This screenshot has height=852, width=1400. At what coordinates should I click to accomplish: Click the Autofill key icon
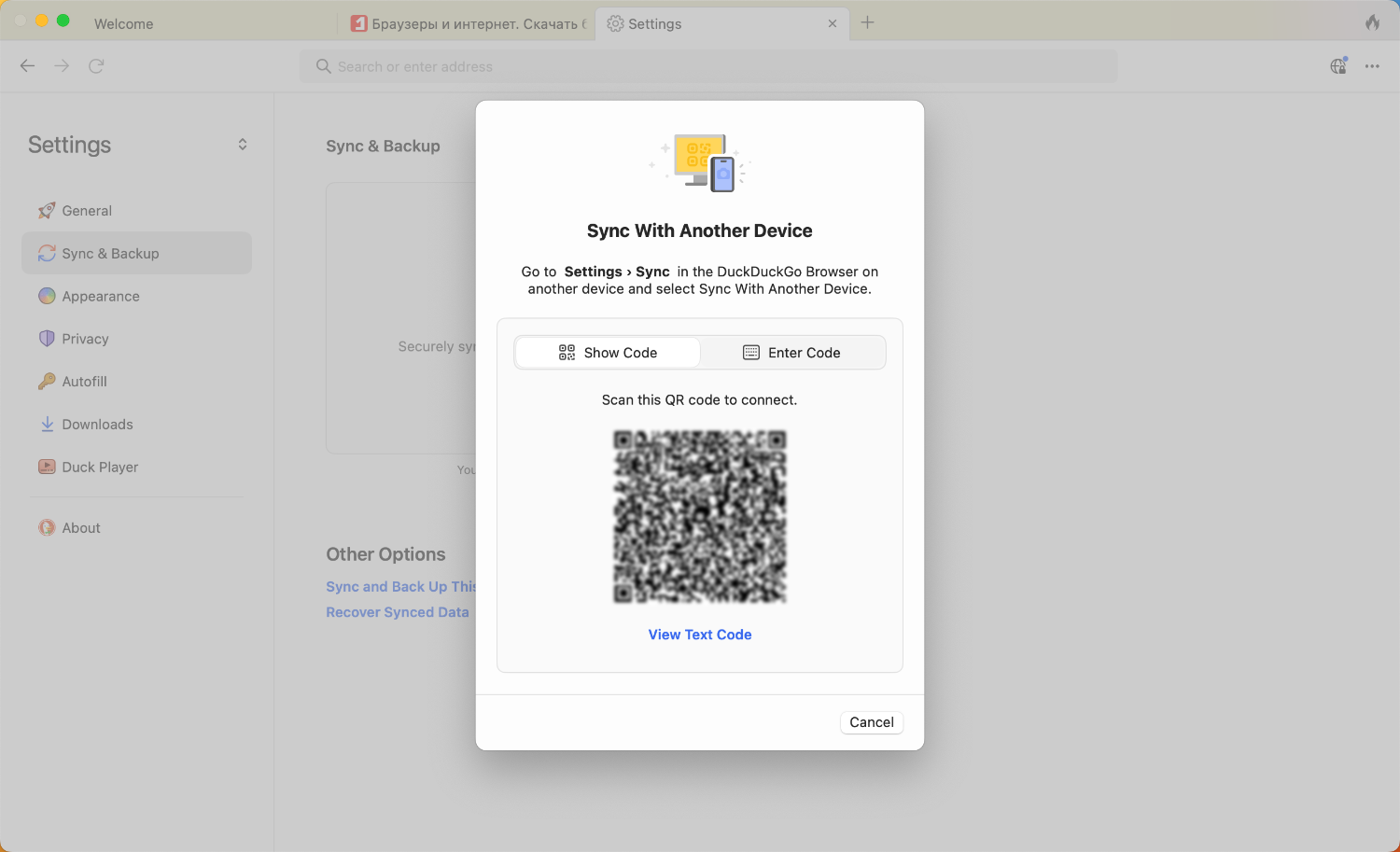click(x=47, y=382)
